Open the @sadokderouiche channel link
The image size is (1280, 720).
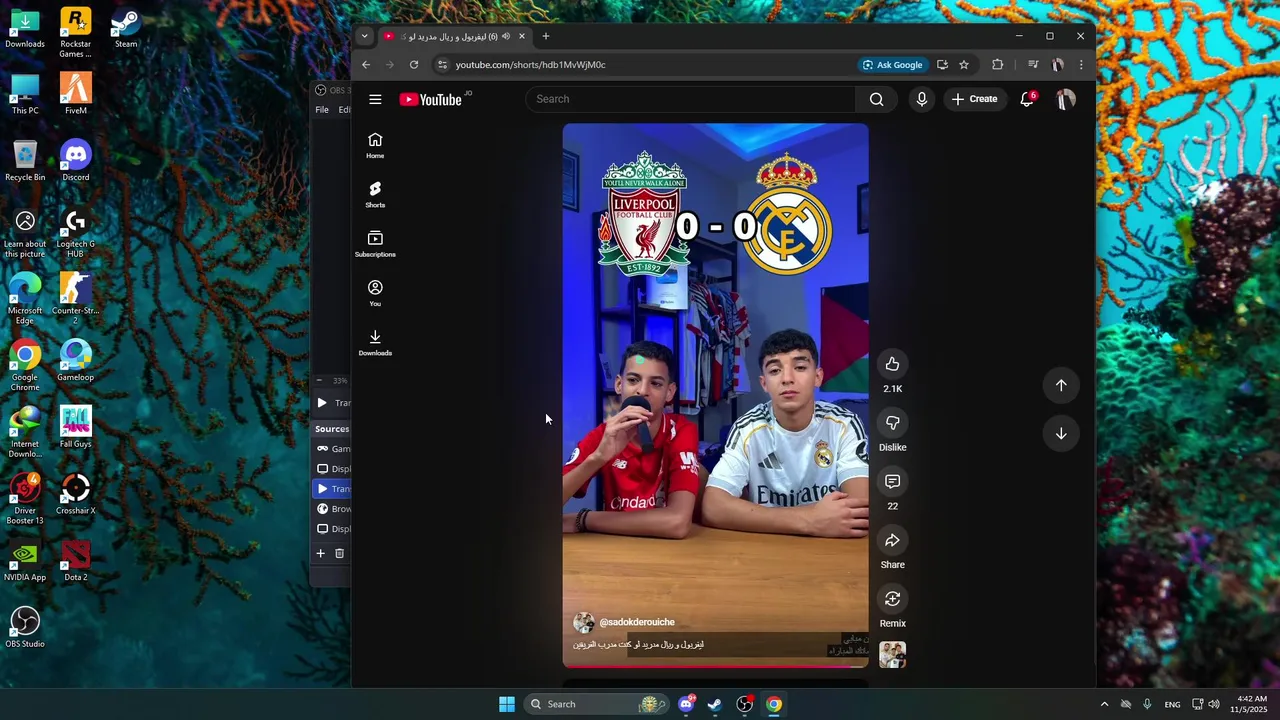pos(637,622)
